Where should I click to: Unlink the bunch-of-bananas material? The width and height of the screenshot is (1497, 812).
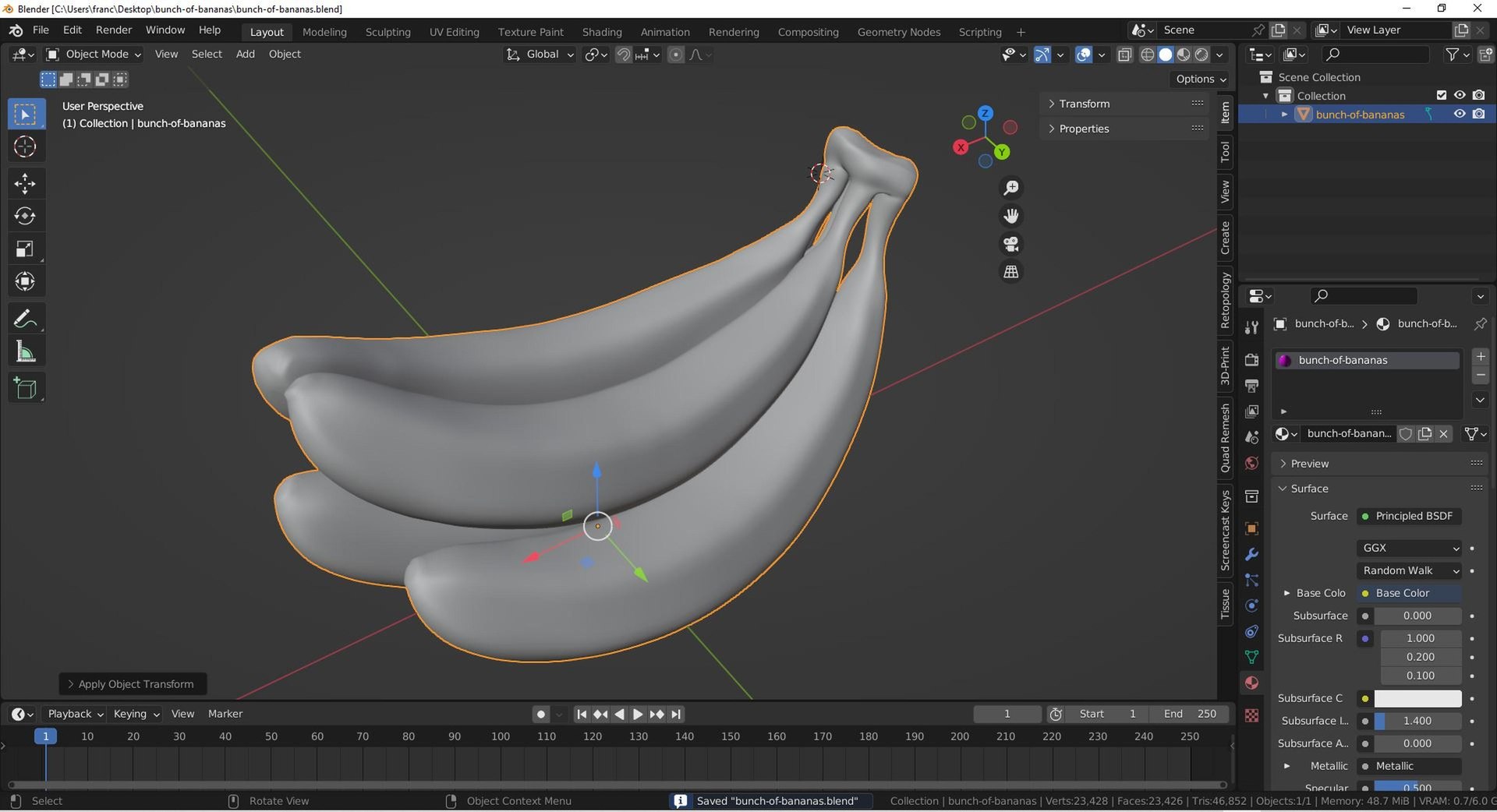tap(1444, 434)
